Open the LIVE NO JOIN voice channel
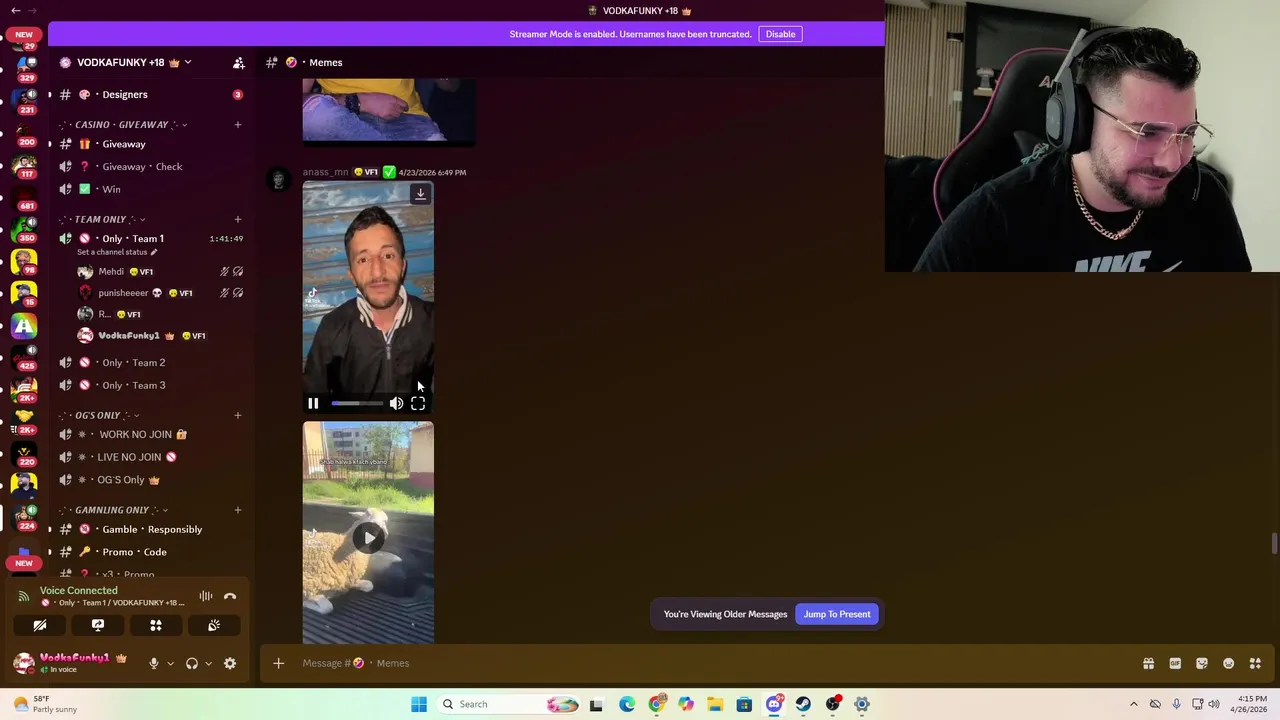Image resolution: width=1280 pixels, height=720 pixels. [x=152, y=457]
